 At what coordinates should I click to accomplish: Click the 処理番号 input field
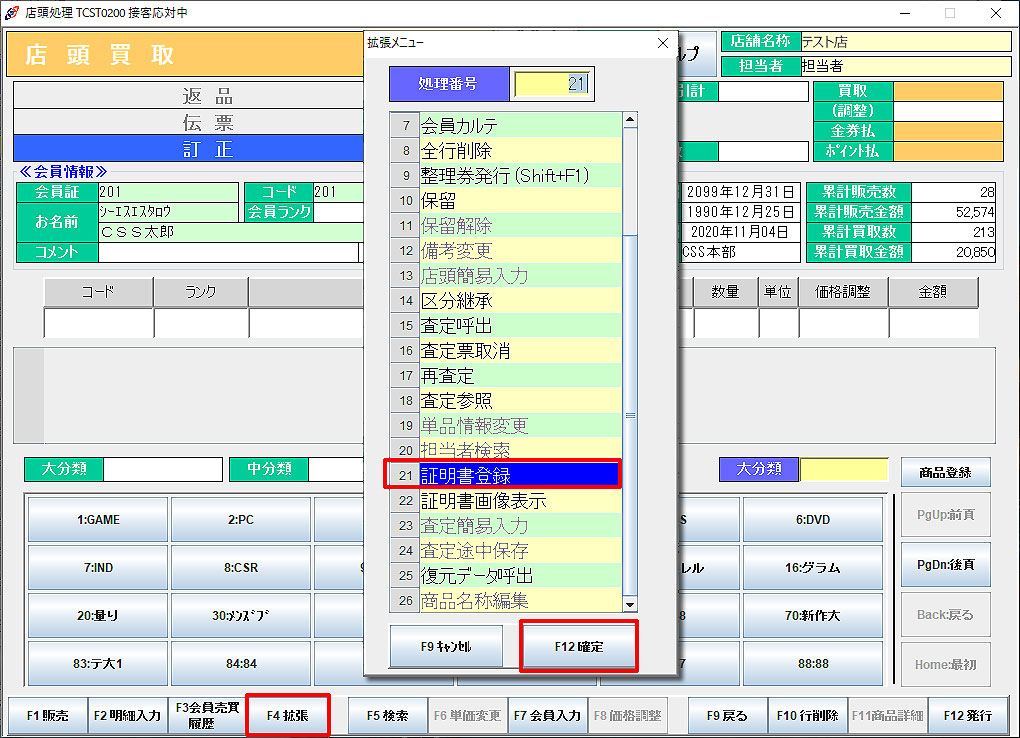[551, 84]
